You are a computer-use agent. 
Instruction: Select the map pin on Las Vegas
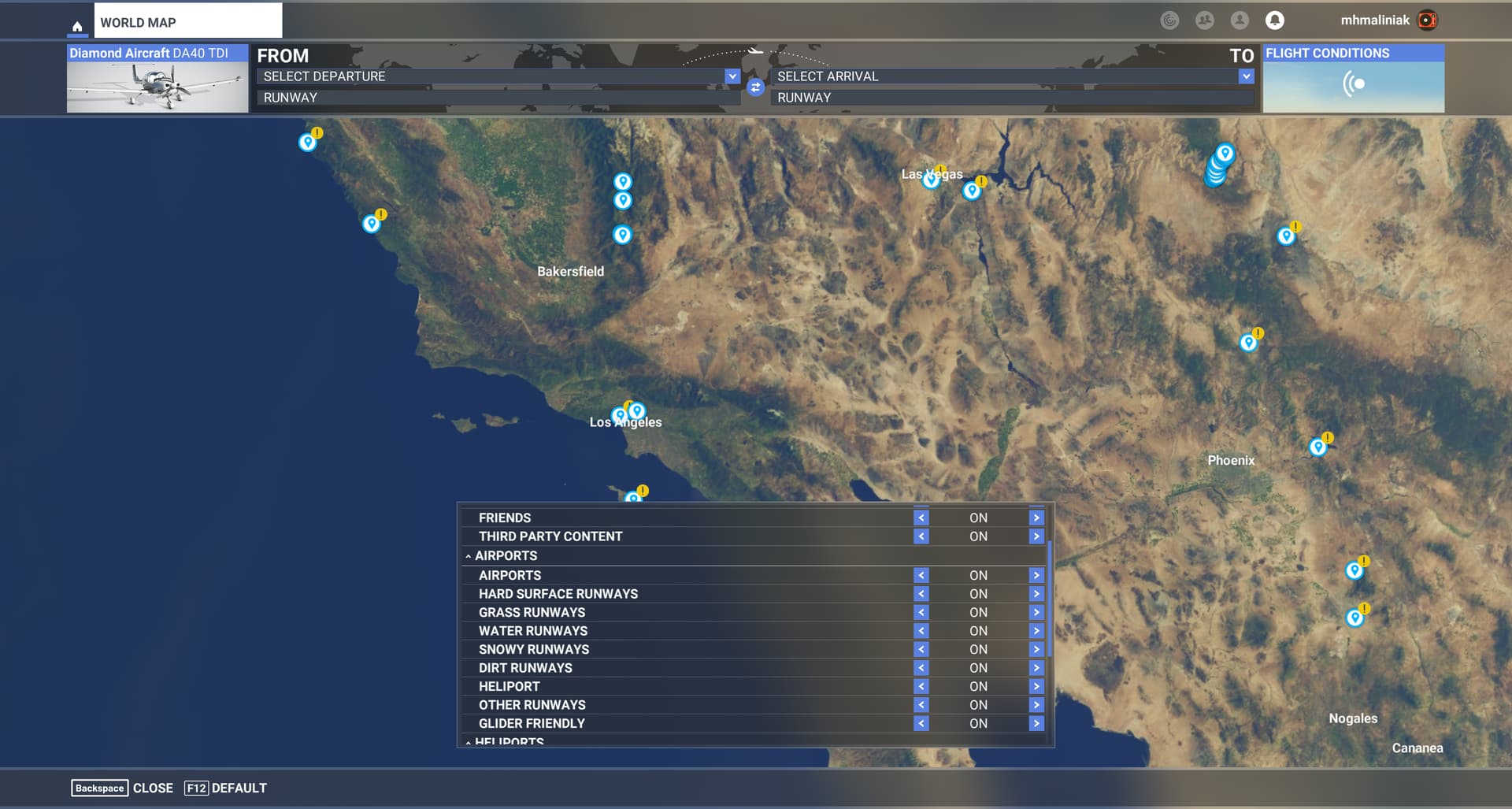tap(931, 179)
